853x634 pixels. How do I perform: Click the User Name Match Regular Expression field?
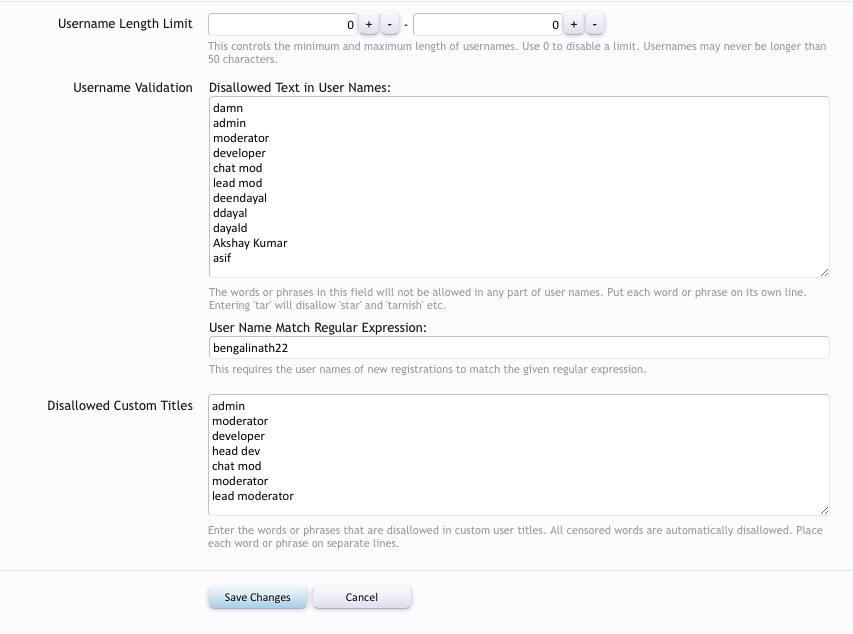tap(519, 348)
